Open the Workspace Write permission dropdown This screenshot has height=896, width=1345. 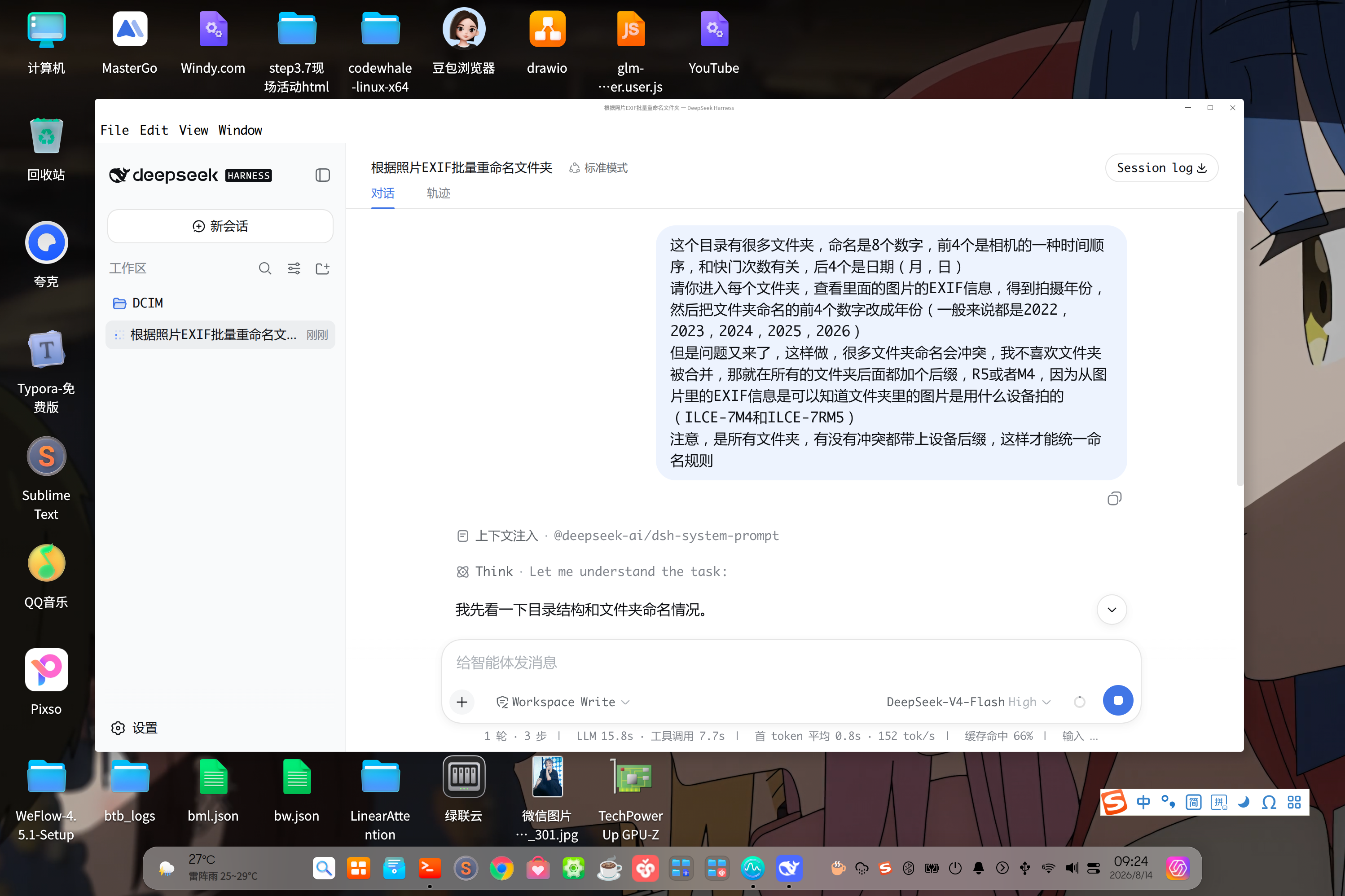(x=563, y=702)
